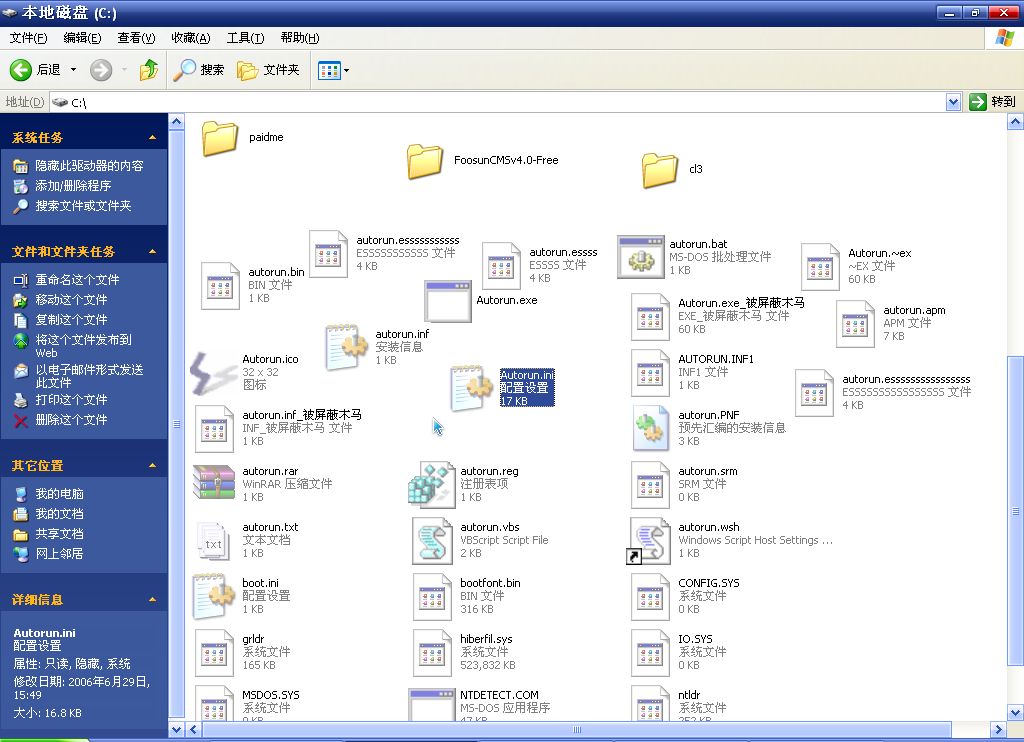Collapse the 文件和文件夹任务 panel

(x=152, y=251)
